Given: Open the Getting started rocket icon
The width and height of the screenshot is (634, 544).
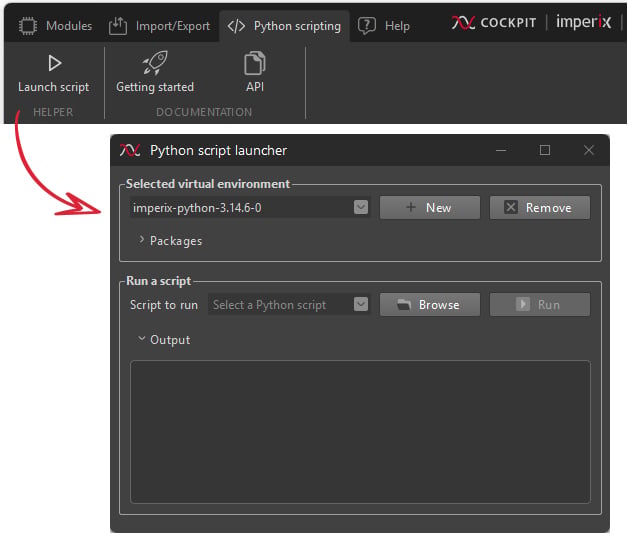Looking at the screenshot, I should click(x=155, y=63).
